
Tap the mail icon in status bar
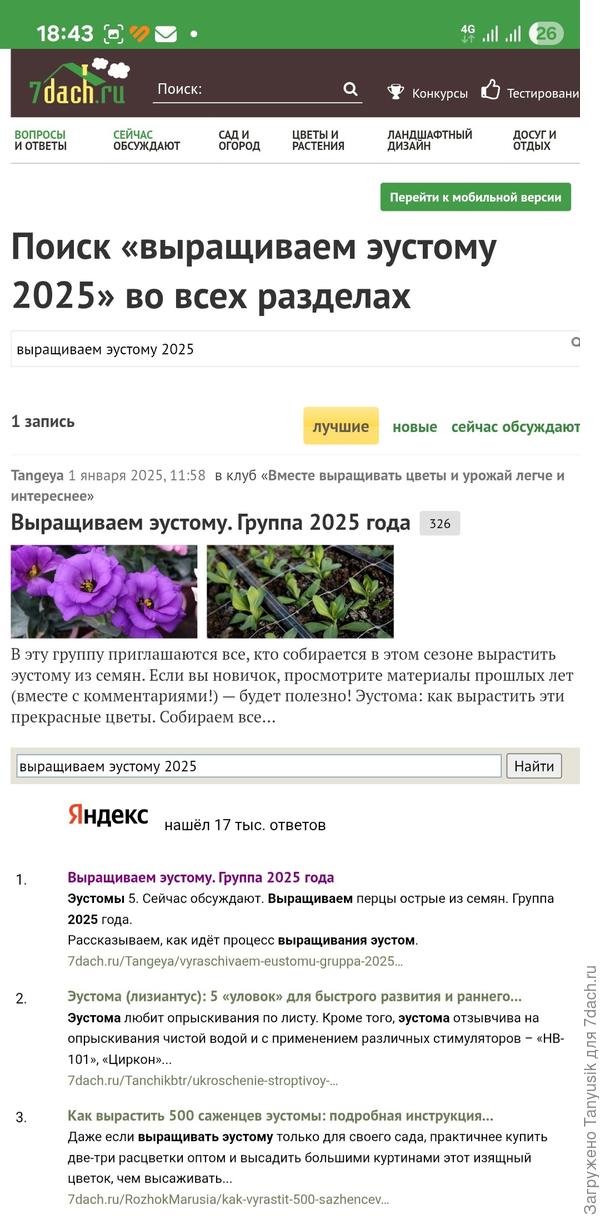coord(166,33)
